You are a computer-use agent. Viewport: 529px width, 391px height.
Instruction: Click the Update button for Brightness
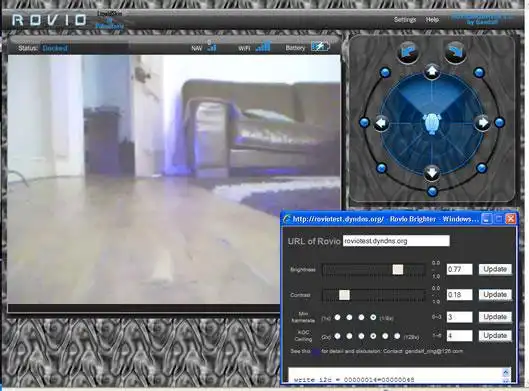coord(495,269)
